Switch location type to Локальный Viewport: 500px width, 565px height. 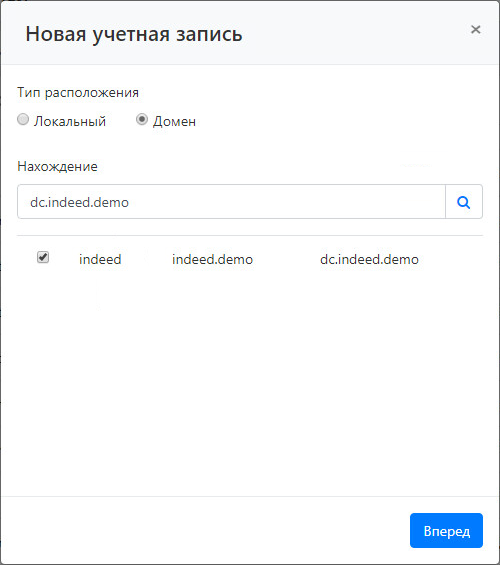coord(23,119)
